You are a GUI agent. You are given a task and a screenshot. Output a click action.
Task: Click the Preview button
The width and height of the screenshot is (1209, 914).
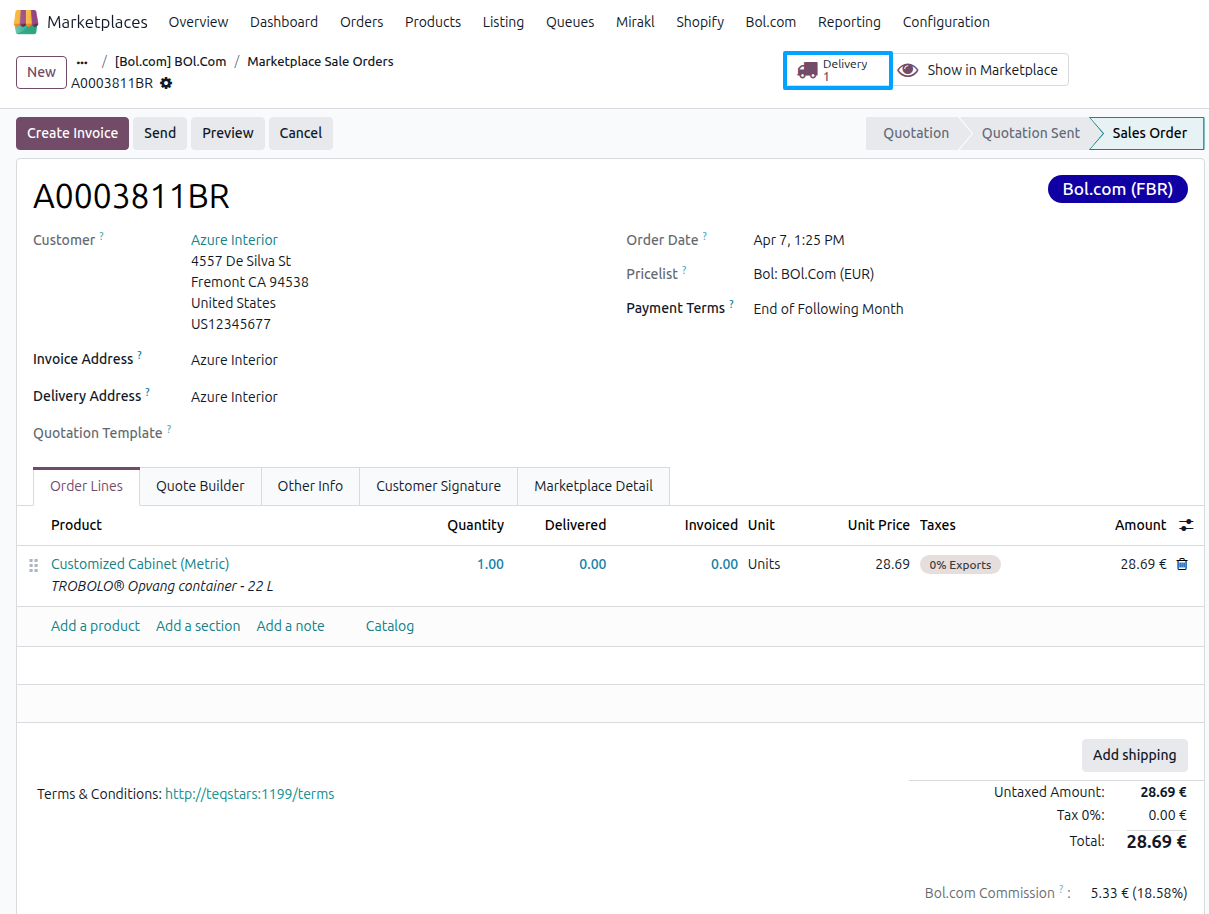pos(228,133)
